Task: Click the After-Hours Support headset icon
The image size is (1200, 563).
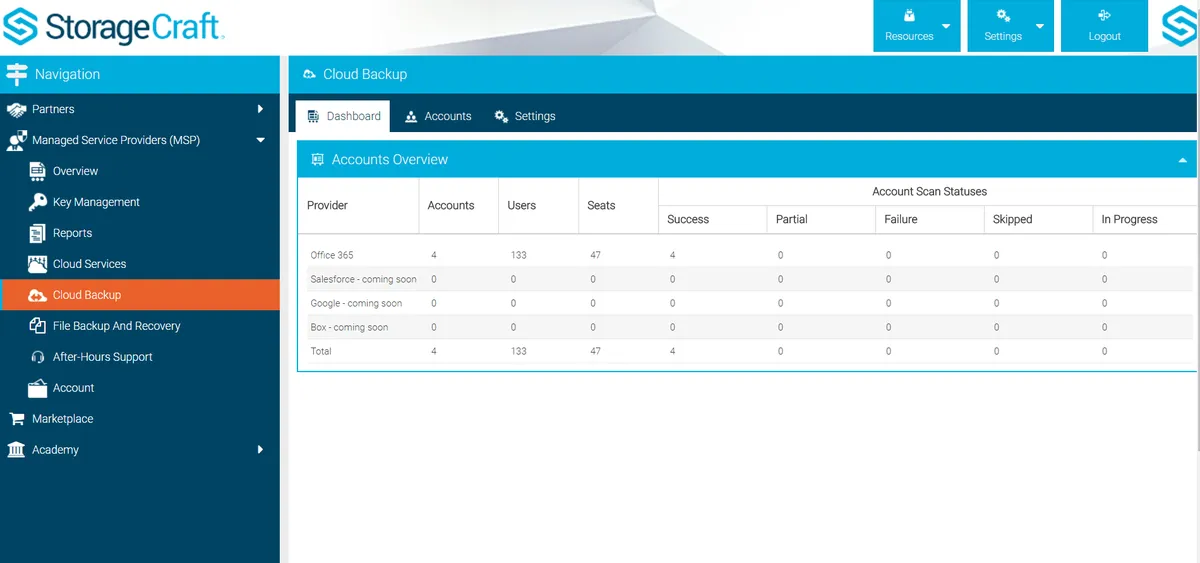Action: [x=38, y=357]
